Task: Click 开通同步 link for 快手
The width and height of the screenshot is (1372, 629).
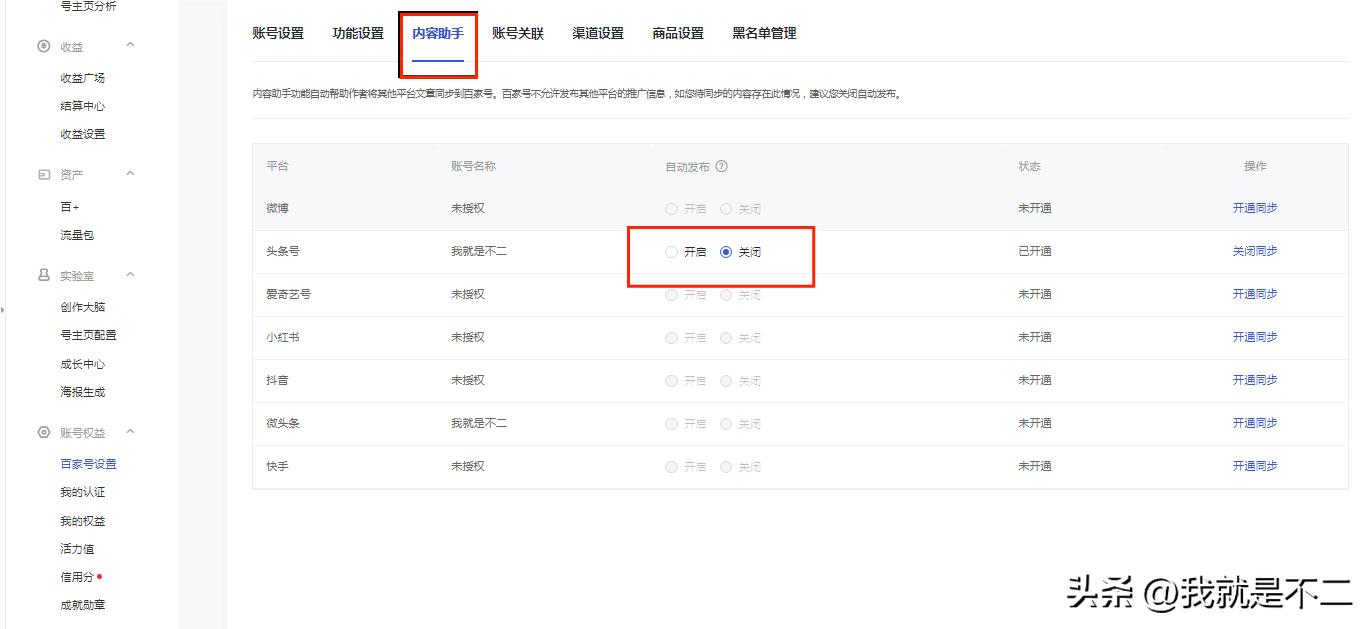Action: pyautogui.click(x=1255, y=466)
